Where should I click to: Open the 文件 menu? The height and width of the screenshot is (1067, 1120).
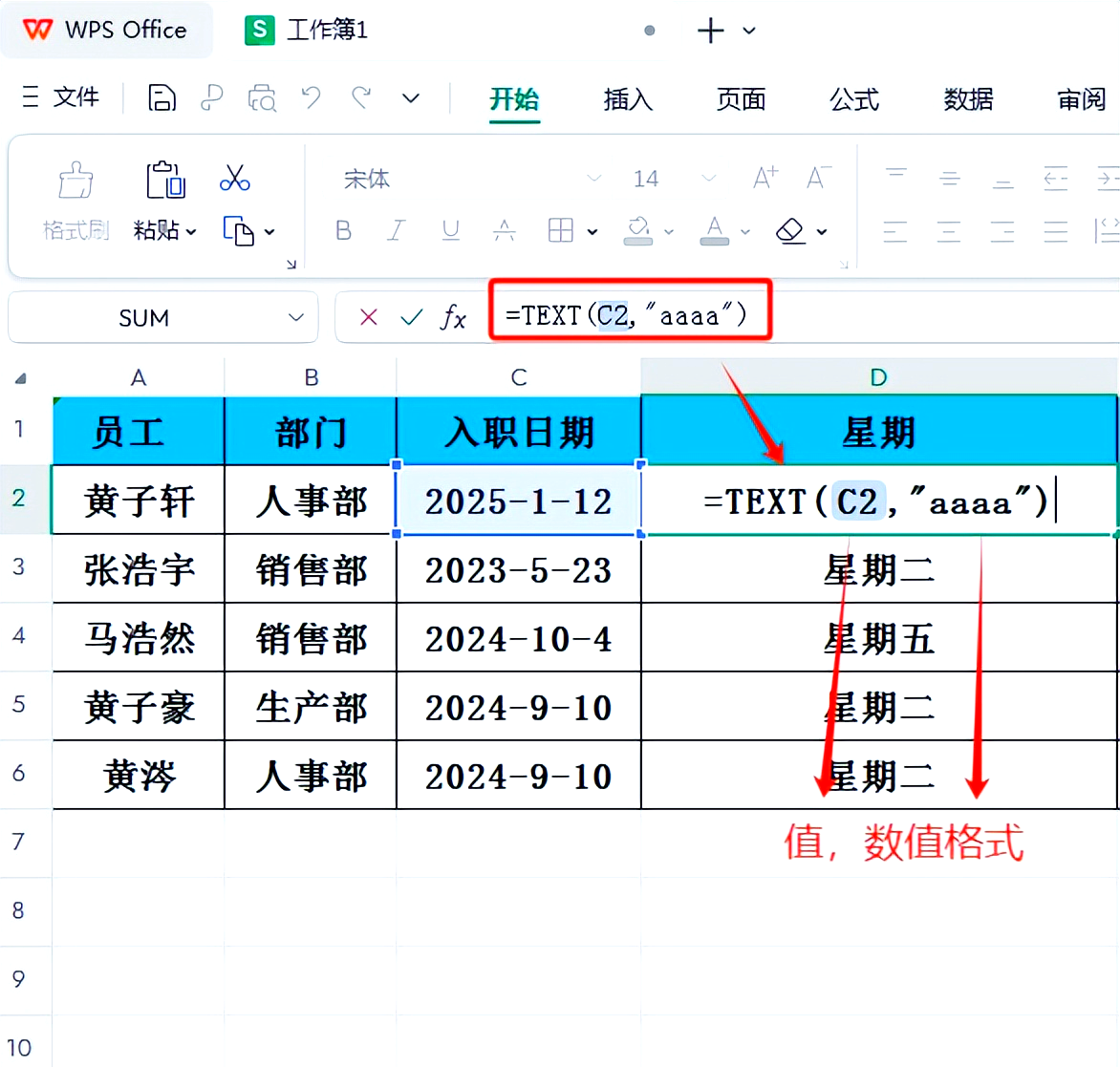tap(61, 96)
